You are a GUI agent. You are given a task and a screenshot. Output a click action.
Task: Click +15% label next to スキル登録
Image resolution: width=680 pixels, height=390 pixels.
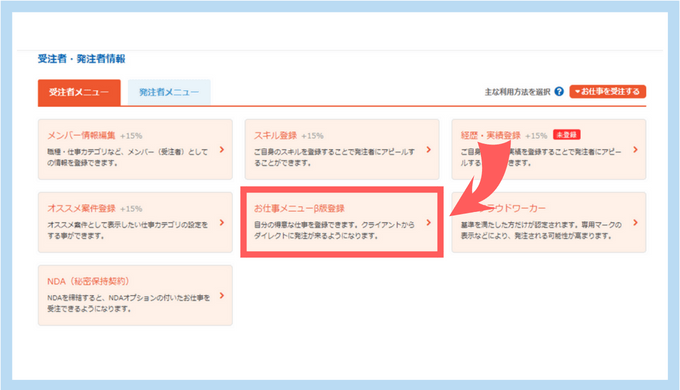[312, 136]
